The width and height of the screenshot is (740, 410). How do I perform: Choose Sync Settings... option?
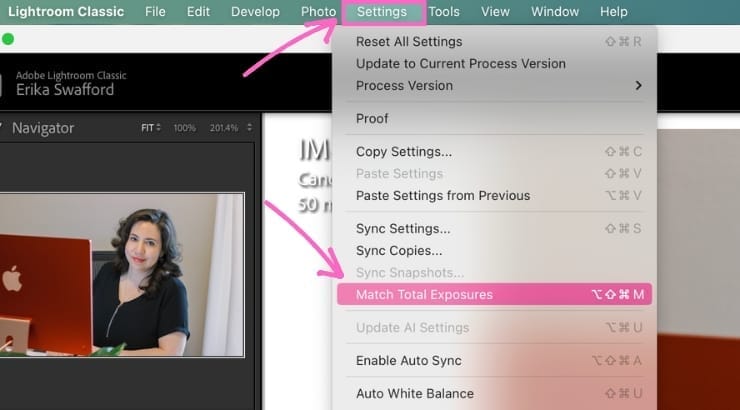coord(495,228)
